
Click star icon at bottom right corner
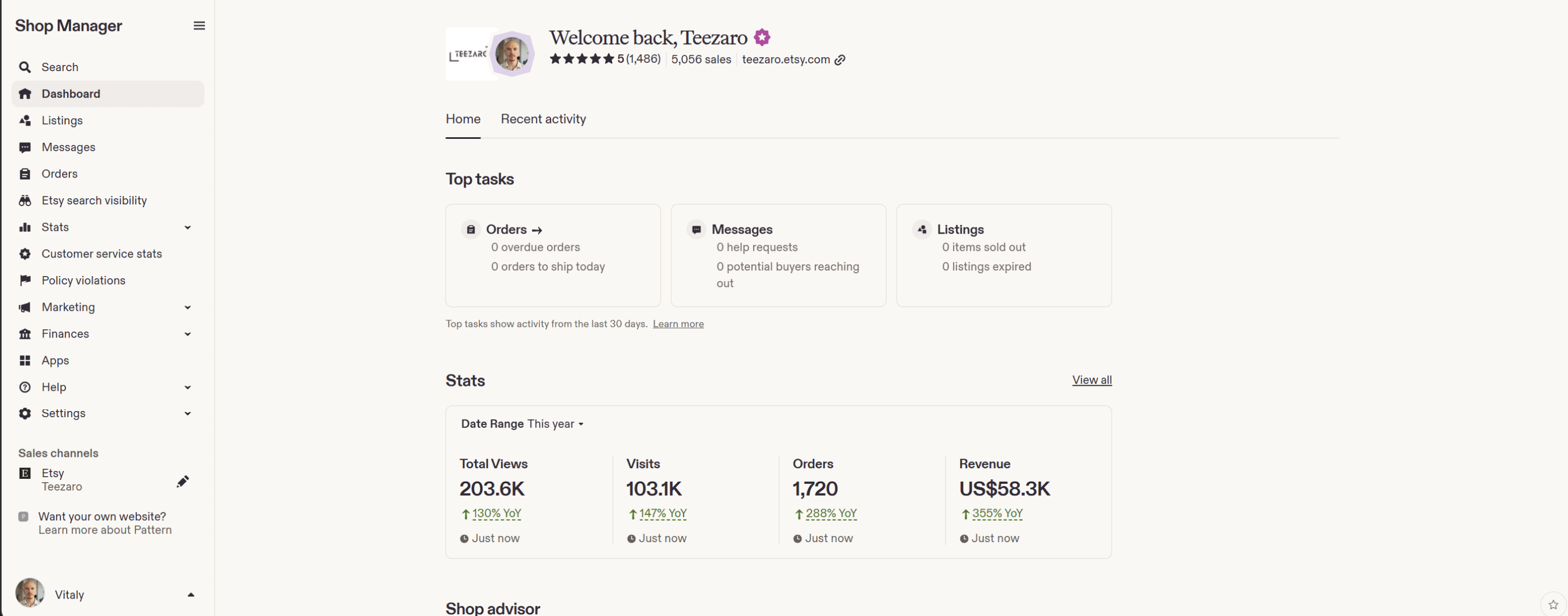pyautogui.click(x=1553, y=604)
